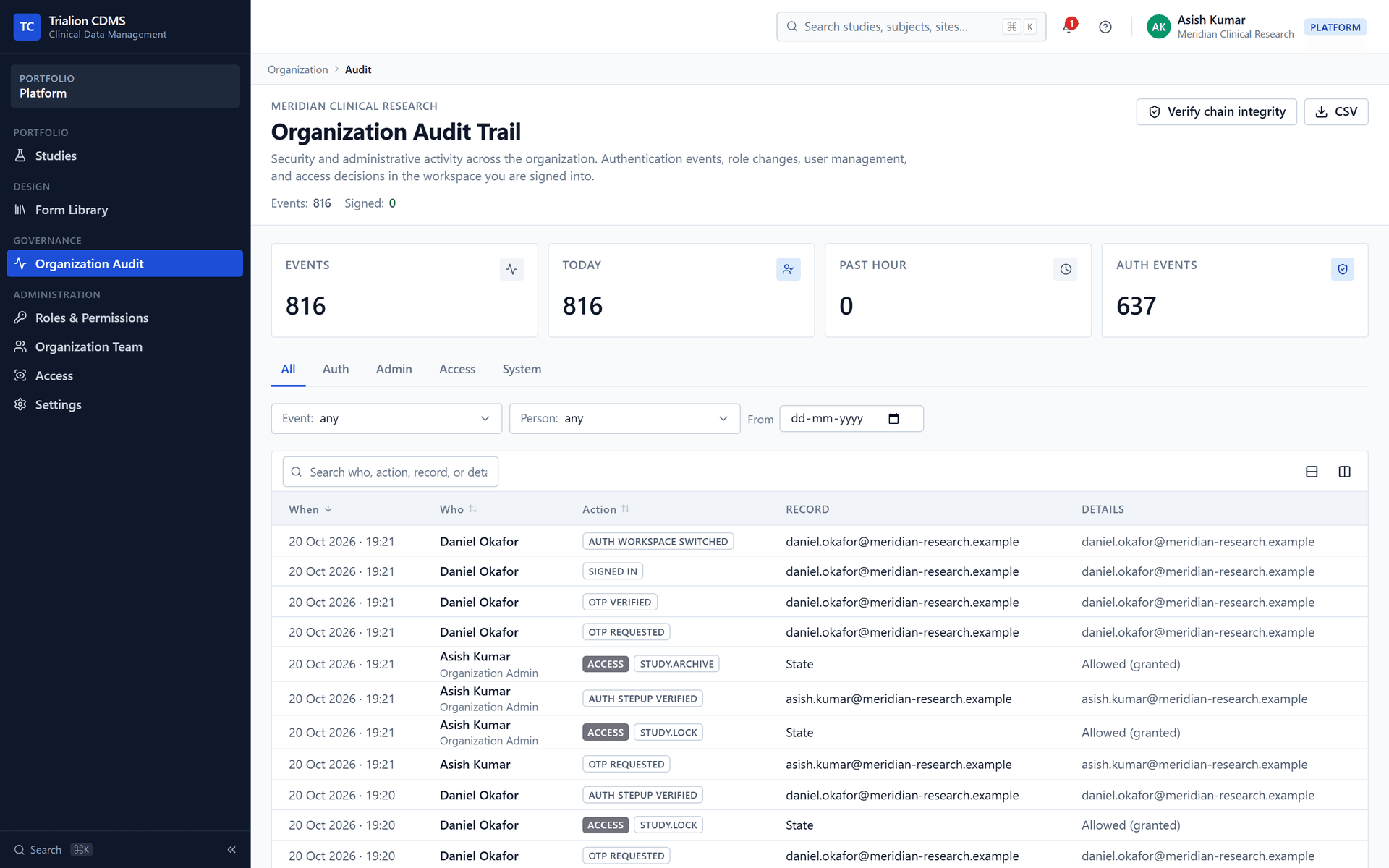Select the All tab
Image resolution: width=1389 pixels, height=868 pixels.
click(x=288, y=369)
